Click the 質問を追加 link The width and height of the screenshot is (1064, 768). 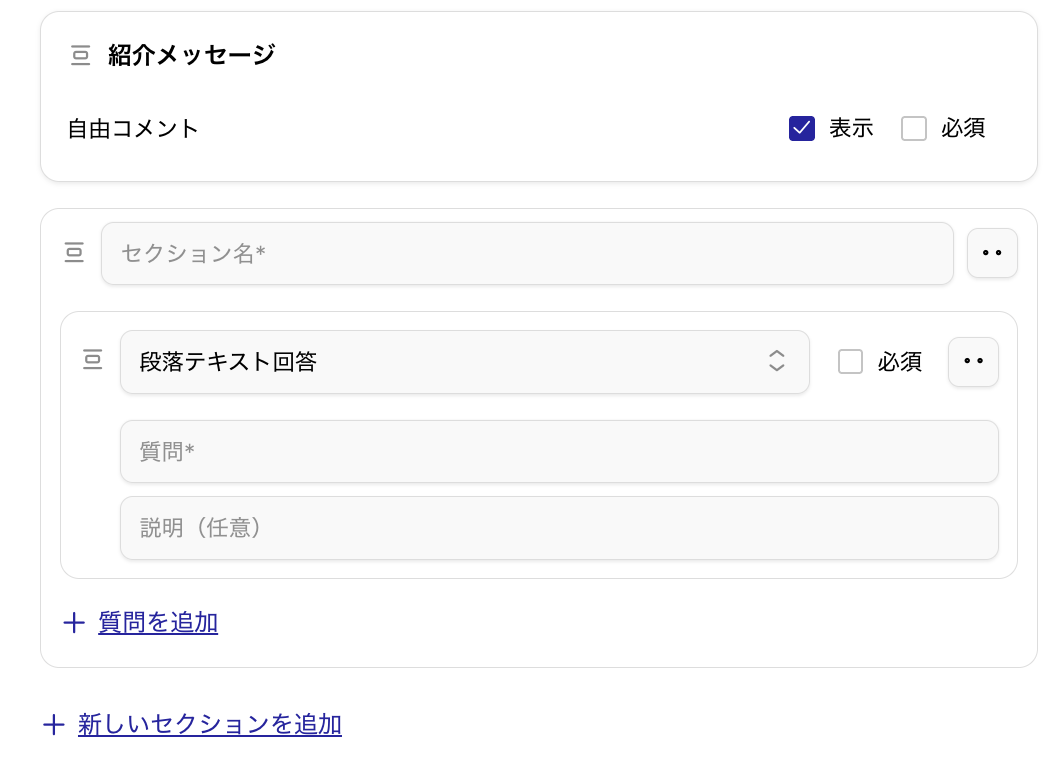[x=158, y=623]
